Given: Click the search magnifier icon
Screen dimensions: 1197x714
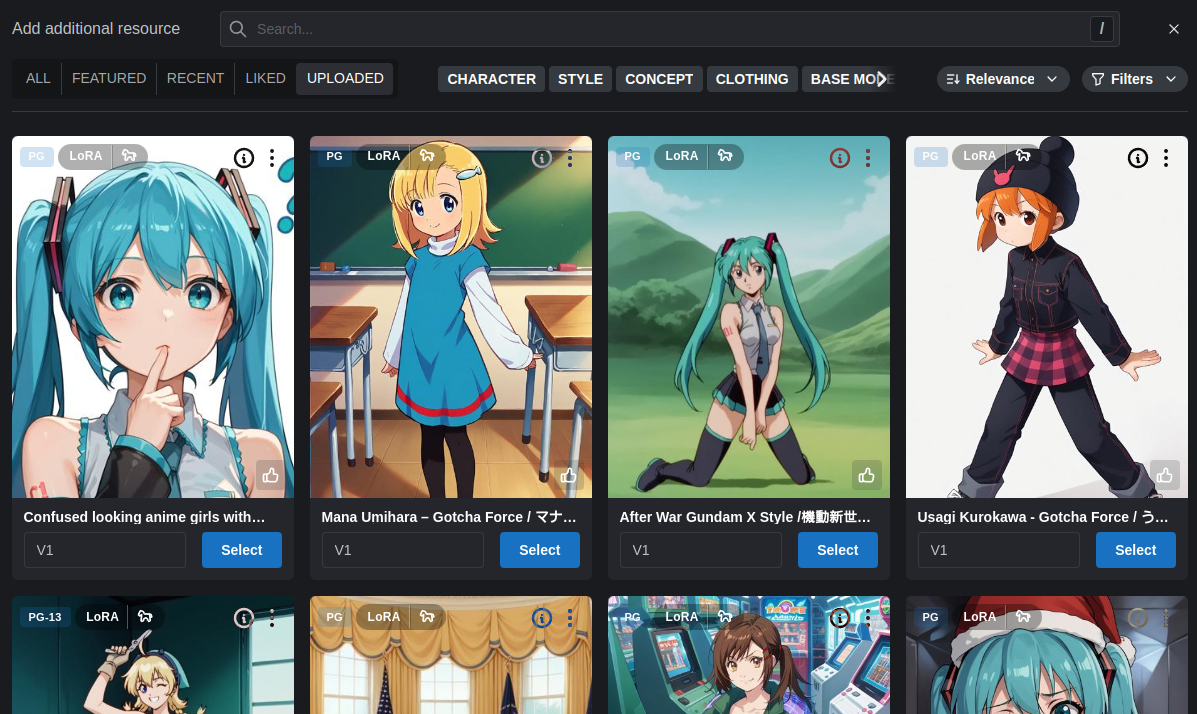Looking at the screenshot, I should pos(238,29).
